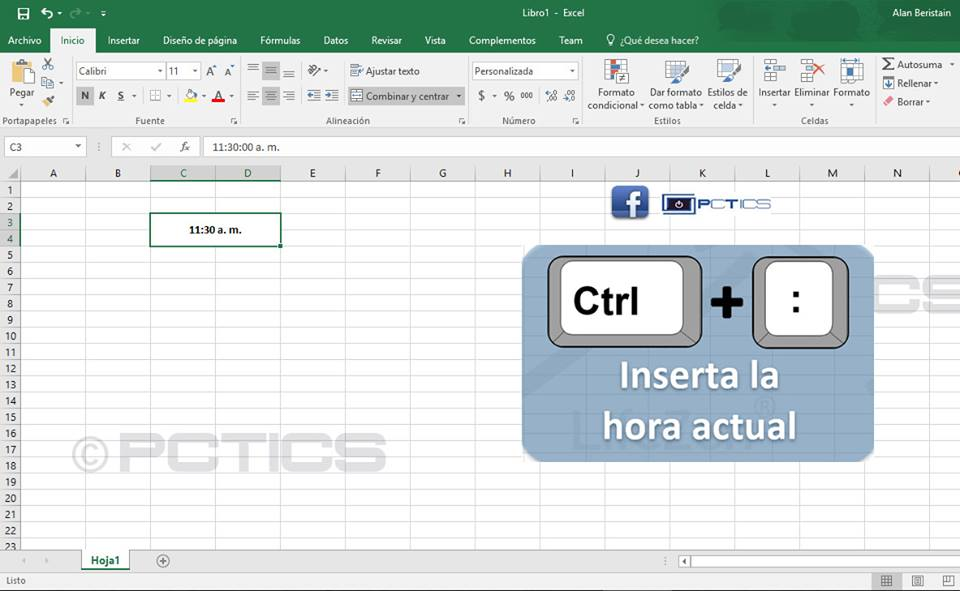Toggle top vertical alignment
Viewport: 960px width, 591px height.
coord(253,70)
